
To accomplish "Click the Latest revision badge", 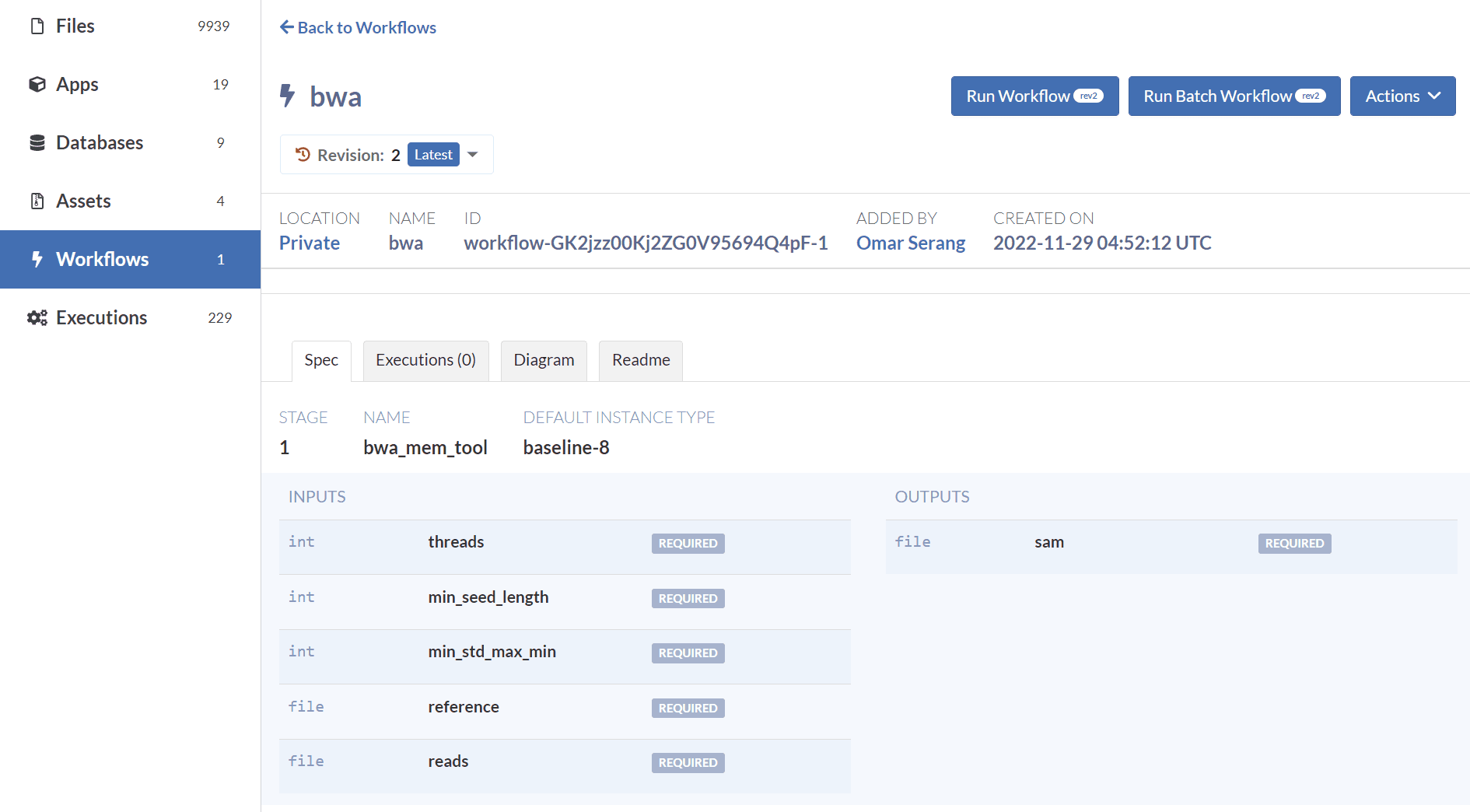I will pyautogui.click(x=432, y=155).
